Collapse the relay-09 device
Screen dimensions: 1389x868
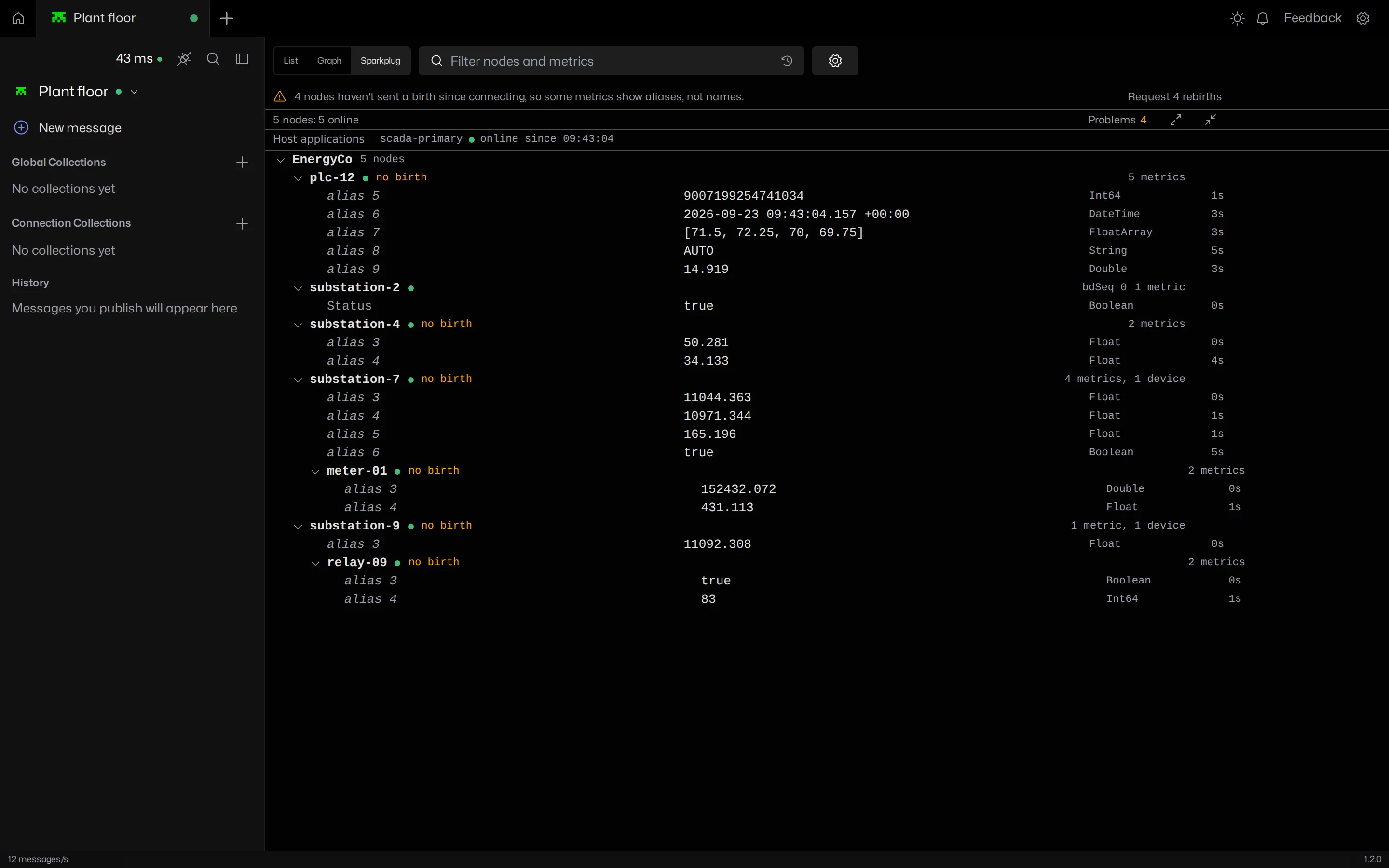pos(315,563)
